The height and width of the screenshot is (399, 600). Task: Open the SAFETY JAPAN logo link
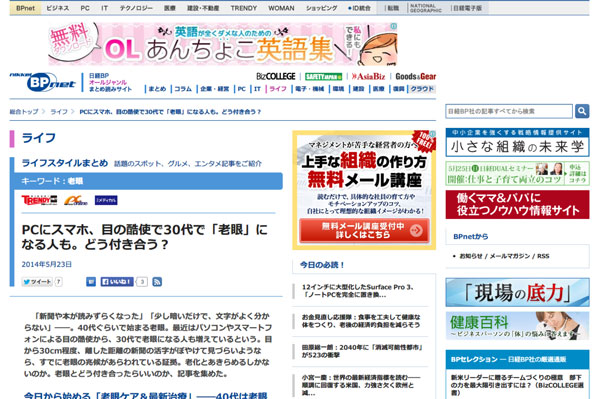click(x=323, y=77)
